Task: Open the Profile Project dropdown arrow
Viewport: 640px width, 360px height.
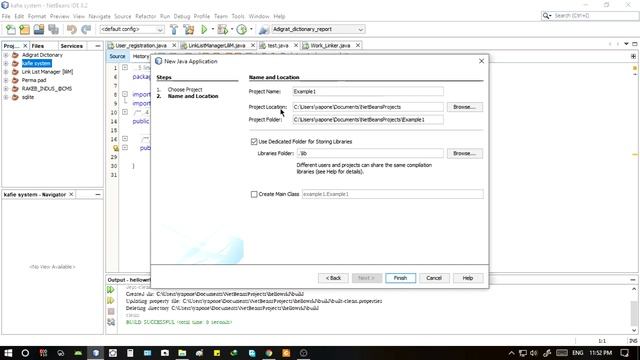Action: pyautogui.click(x=251, y=29)
